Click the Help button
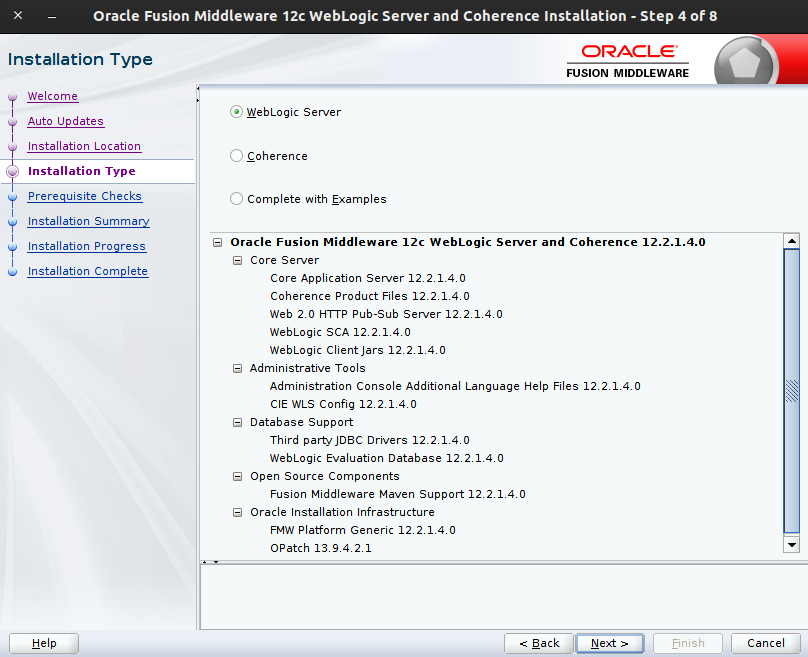Image resolution: width=808 pixels, height=657 pixels. point(44,643)
